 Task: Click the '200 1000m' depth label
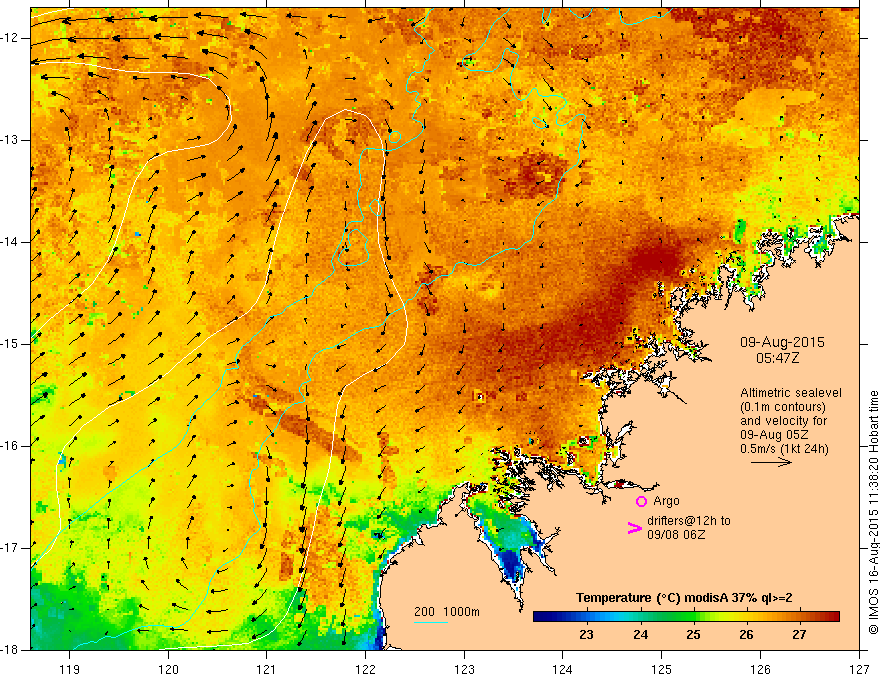[x=447, y=612]
